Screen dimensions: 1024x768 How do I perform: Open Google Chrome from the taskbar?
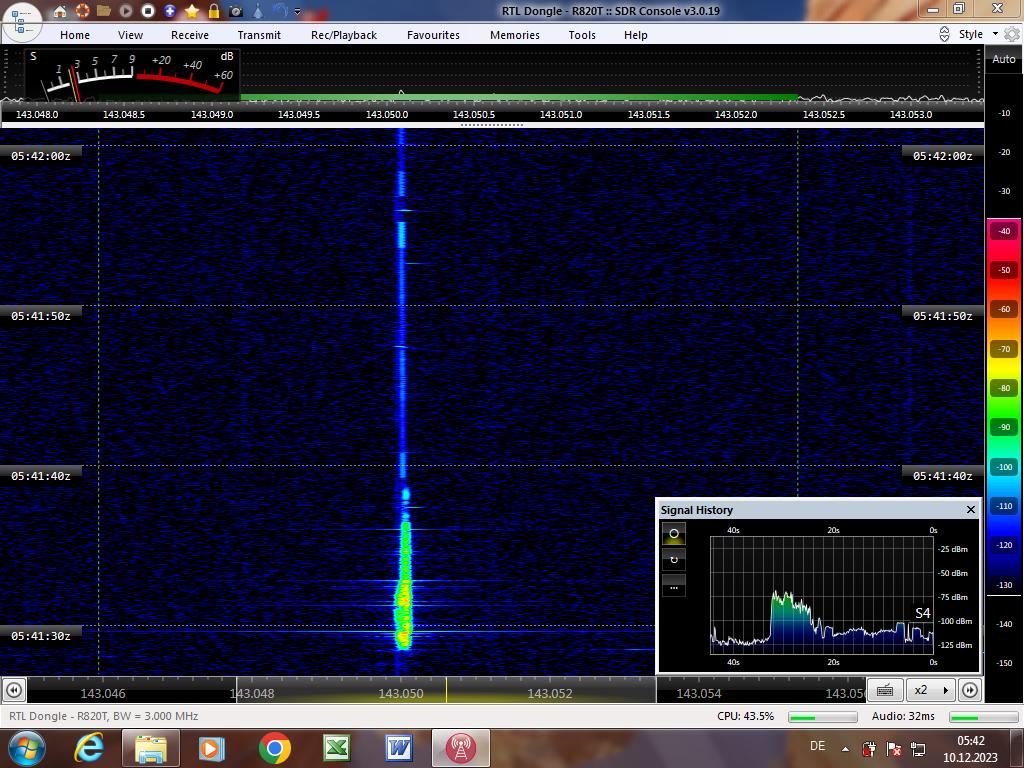point(274,748)
